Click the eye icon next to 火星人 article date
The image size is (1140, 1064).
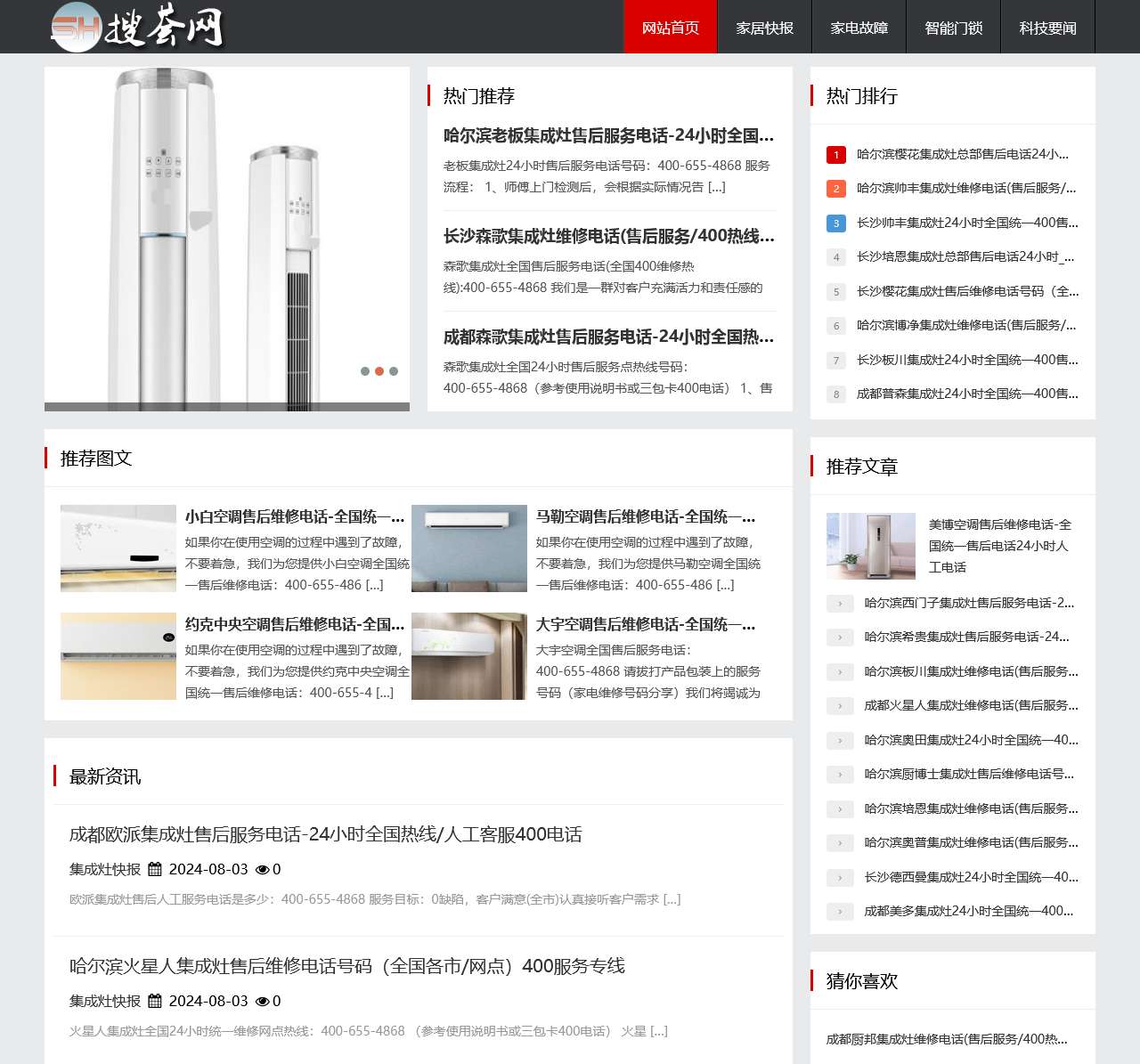click(x=263, y=1001)
